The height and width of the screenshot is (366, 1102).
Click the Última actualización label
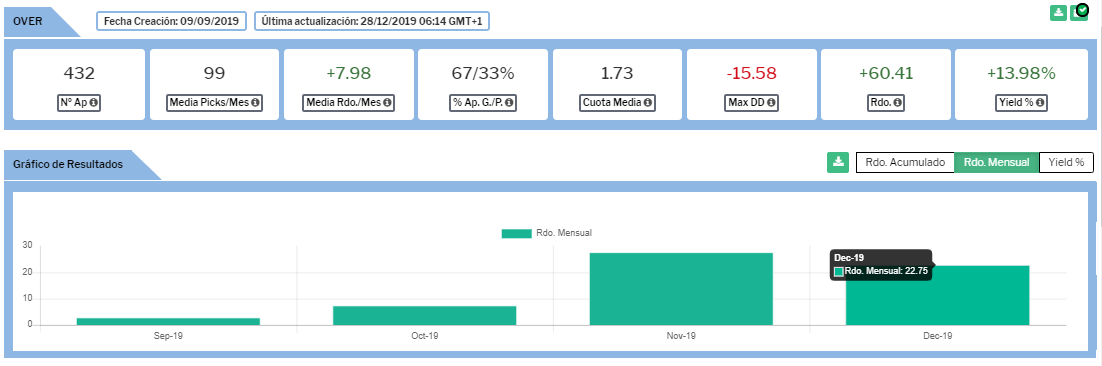pyautogui.click(x=372, y=21)
